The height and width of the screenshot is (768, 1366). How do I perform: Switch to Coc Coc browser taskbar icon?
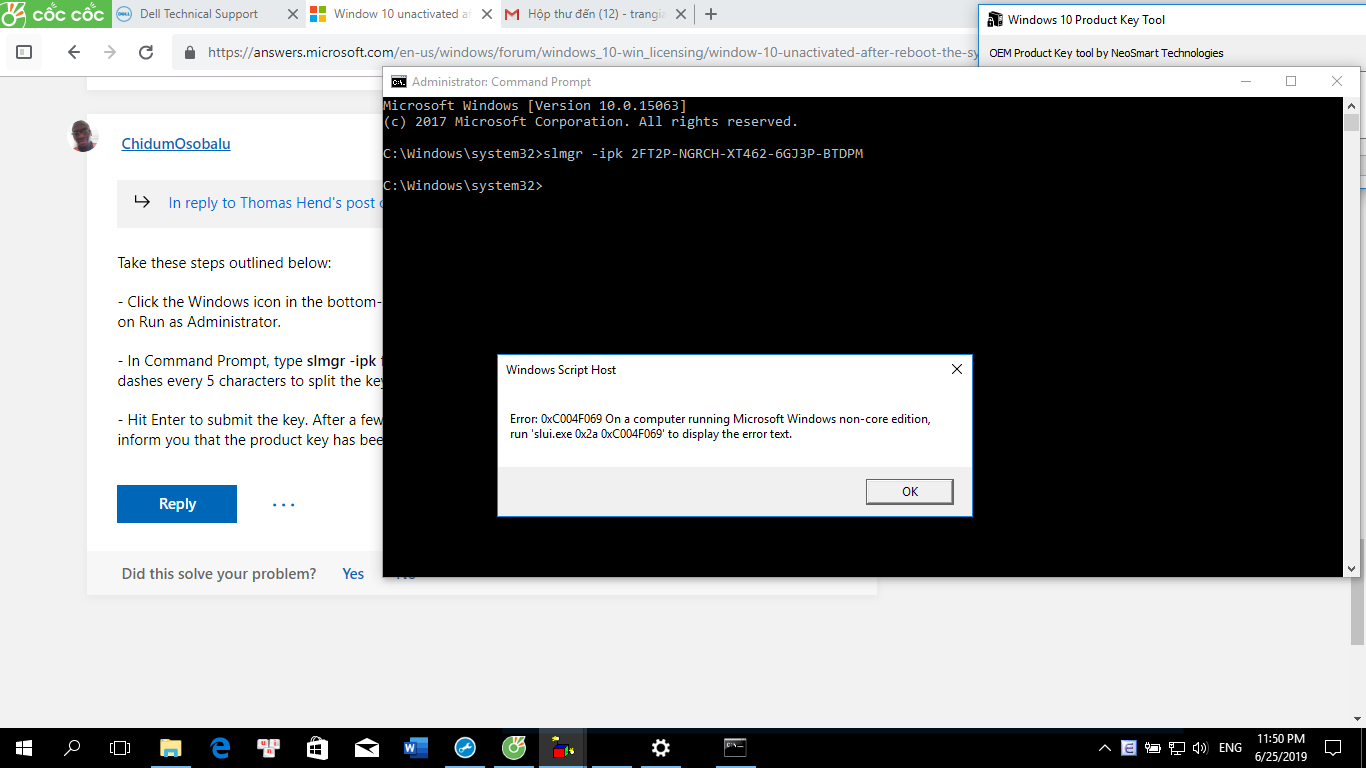tap(513, 747)
